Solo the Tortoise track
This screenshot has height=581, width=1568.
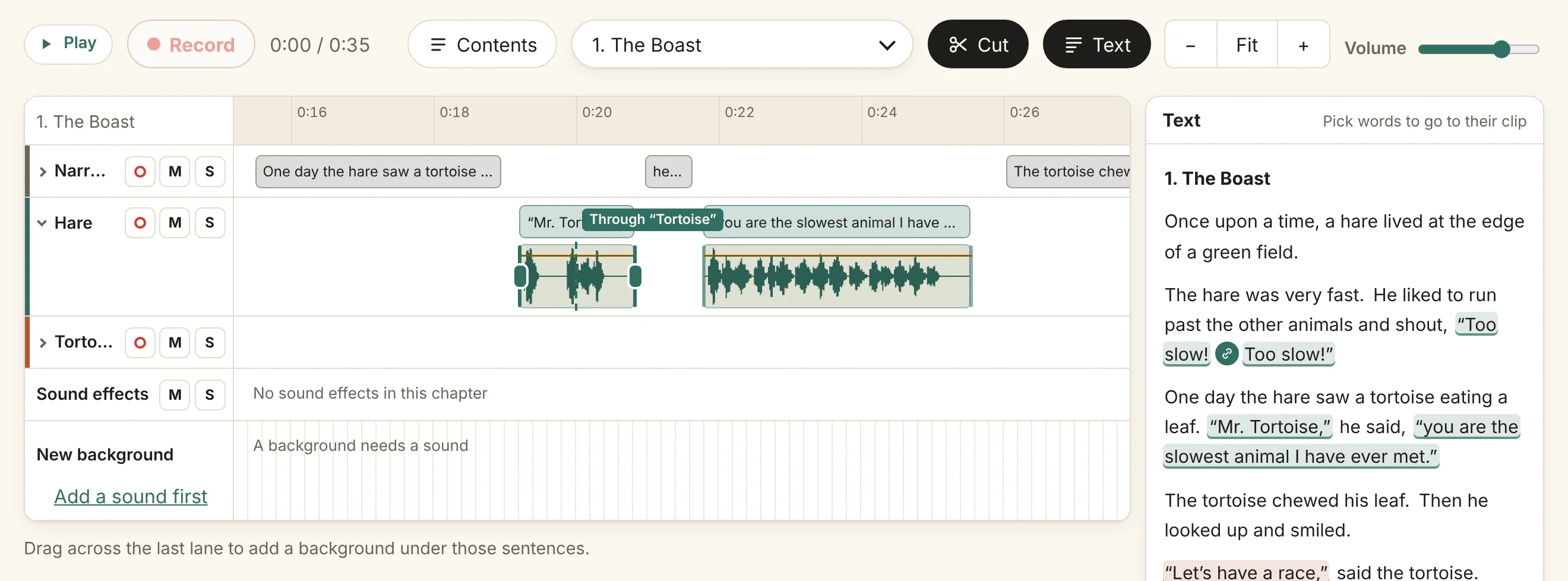tap(210, 343)
